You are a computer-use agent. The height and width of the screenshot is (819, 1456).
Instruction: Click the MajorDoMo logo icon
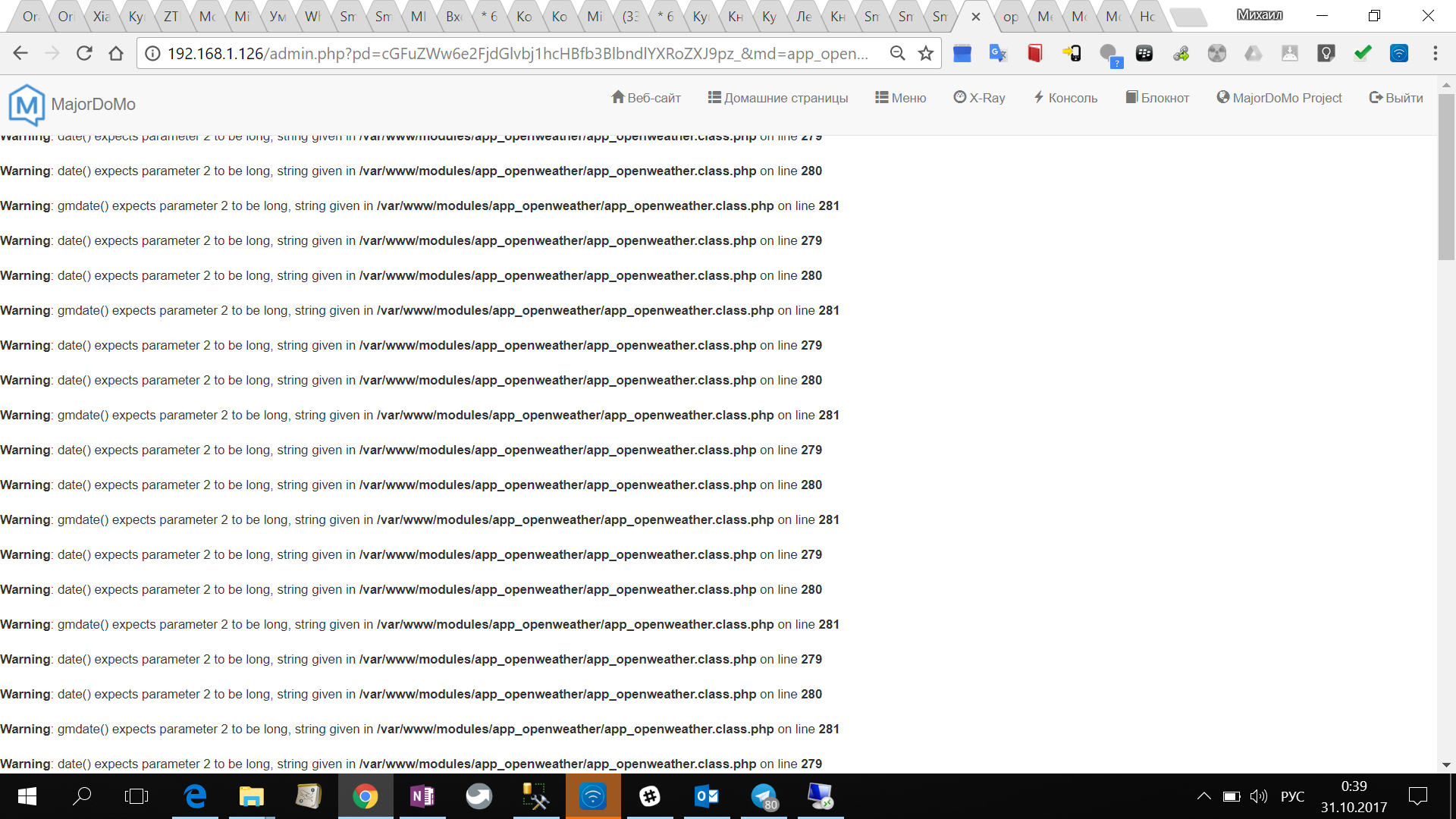(27, 105)
